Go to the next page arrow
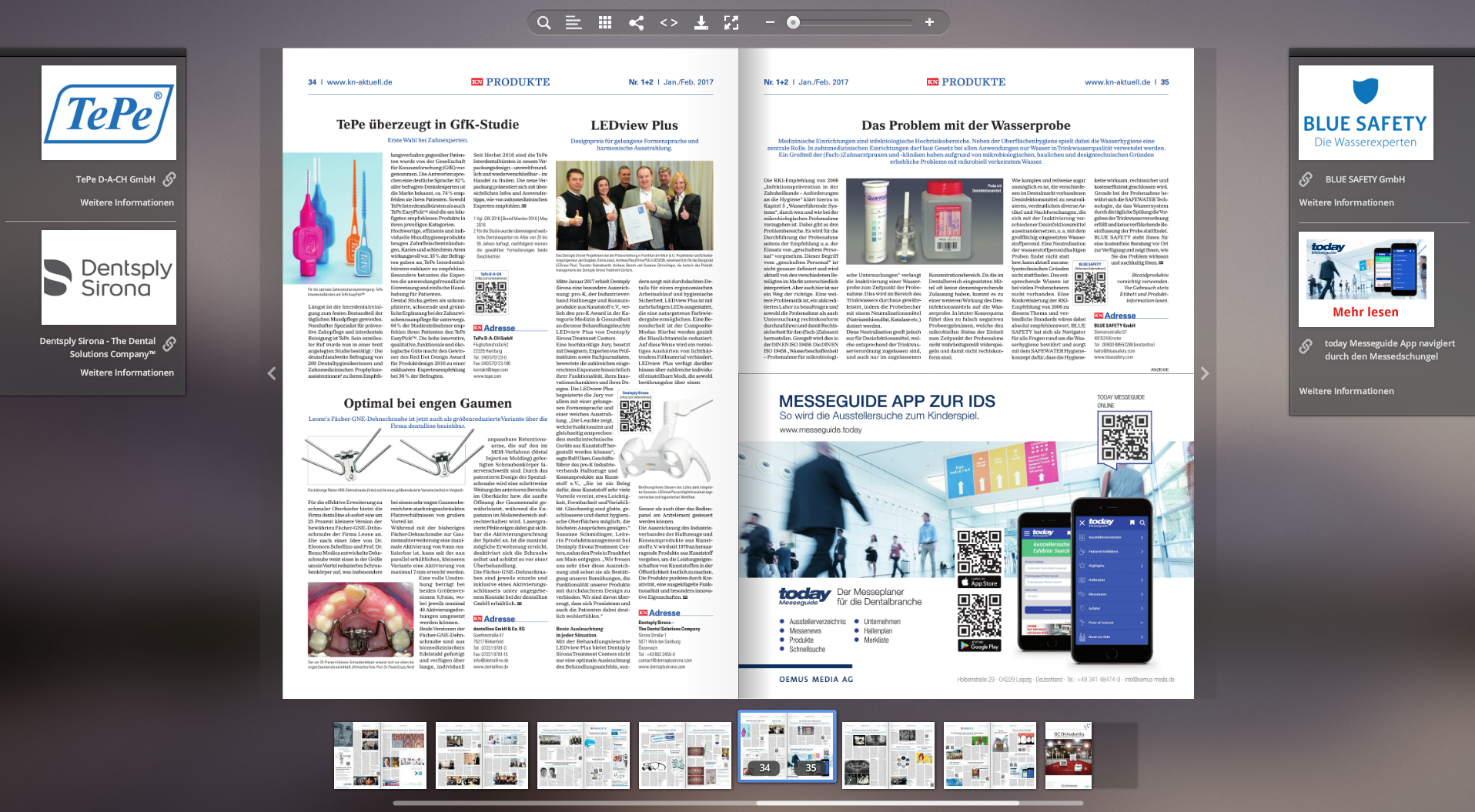Image resolution: width=1475 pixels, height=812 pixels. coord(1205,373)
